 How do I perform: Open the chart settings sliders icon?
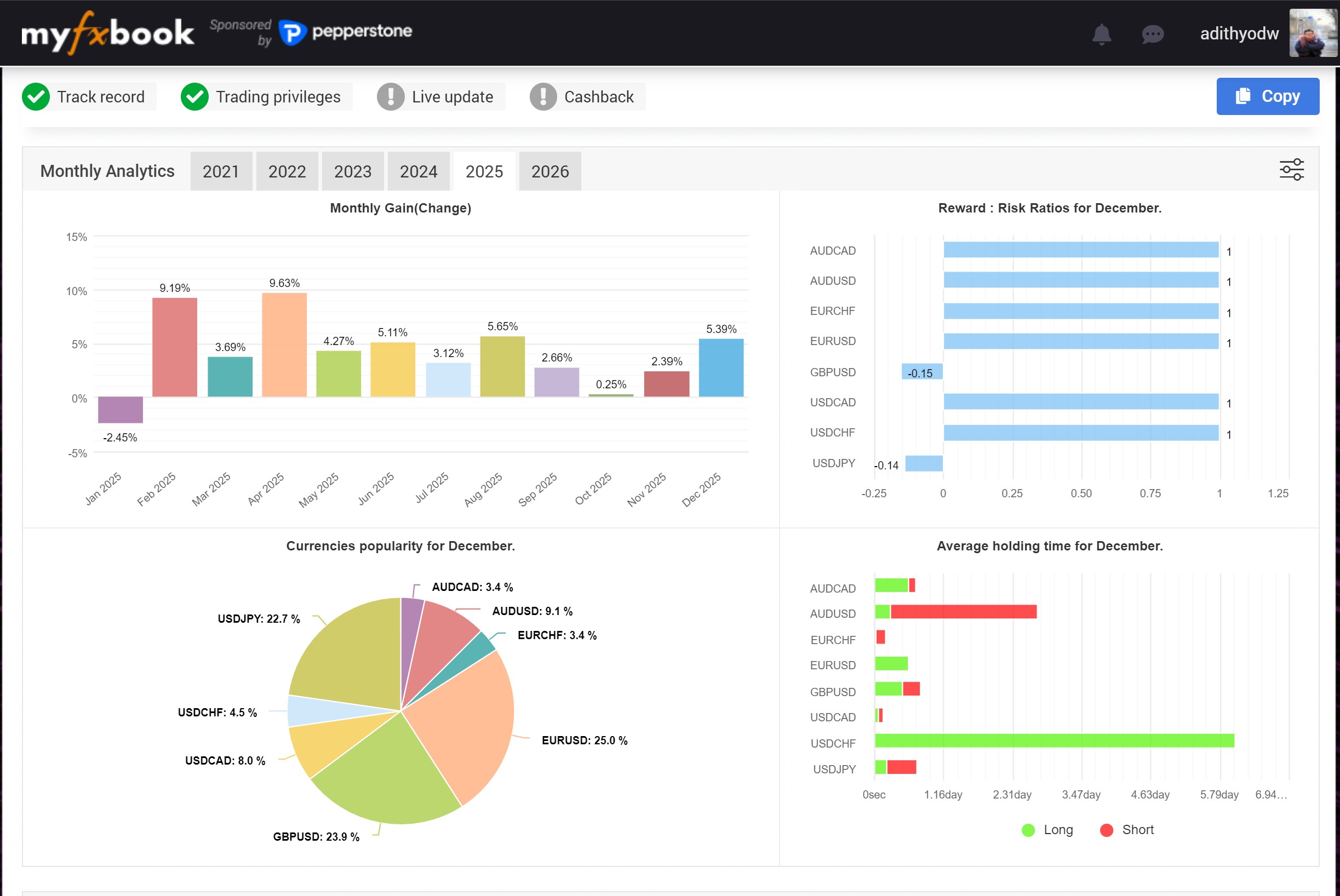pos(1291,170)
